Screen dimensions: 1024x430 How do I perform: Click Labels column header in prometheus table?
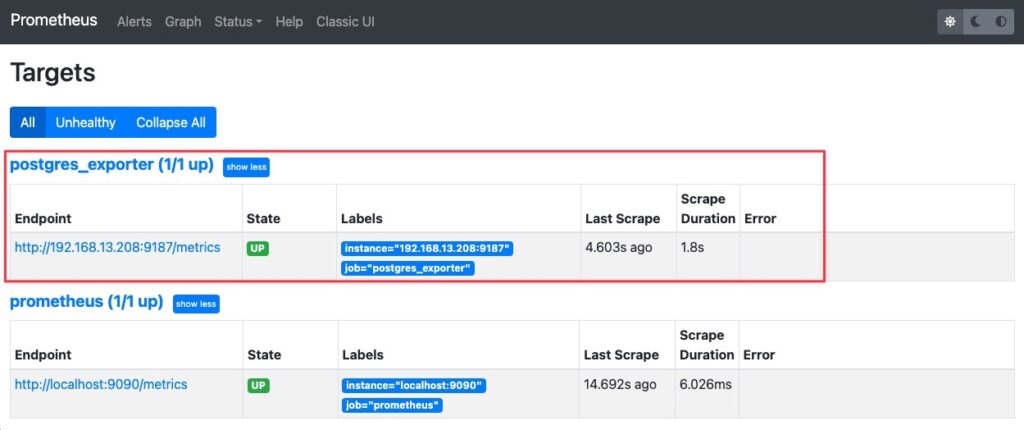(362, 355)
